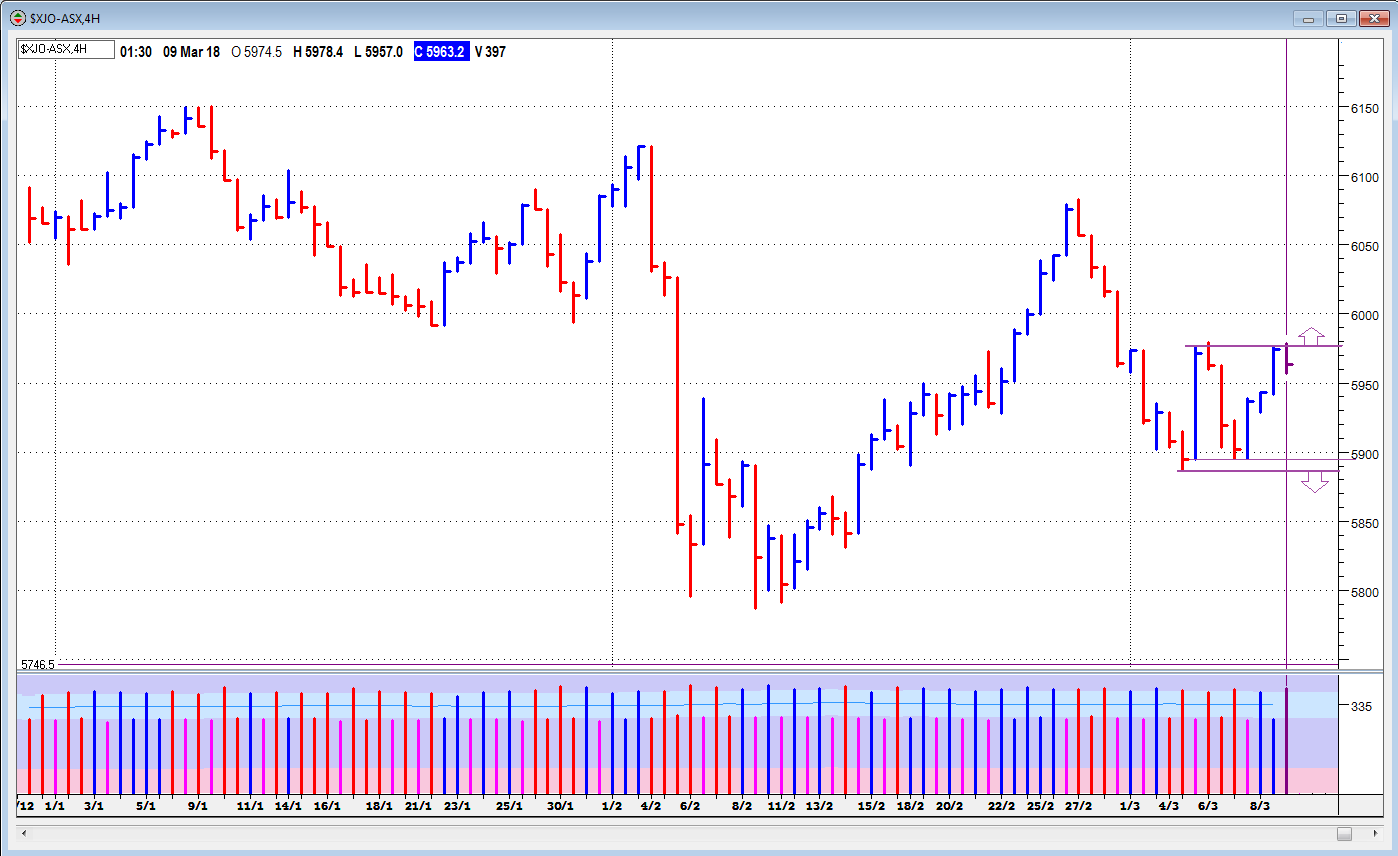1398x856 pixels.
Task: Click the highlighted close value C 5963.2
Action: click(x=440, y=51)
